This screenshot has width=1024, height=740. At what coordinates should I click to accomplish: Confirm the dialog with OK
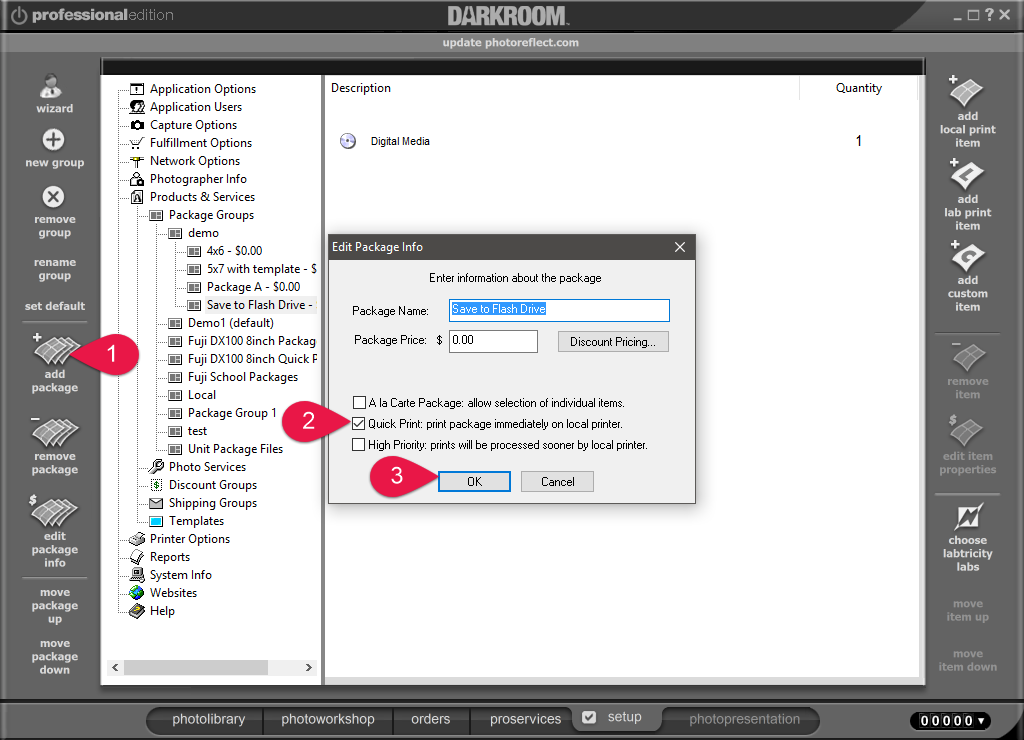[x=474, y=481]
